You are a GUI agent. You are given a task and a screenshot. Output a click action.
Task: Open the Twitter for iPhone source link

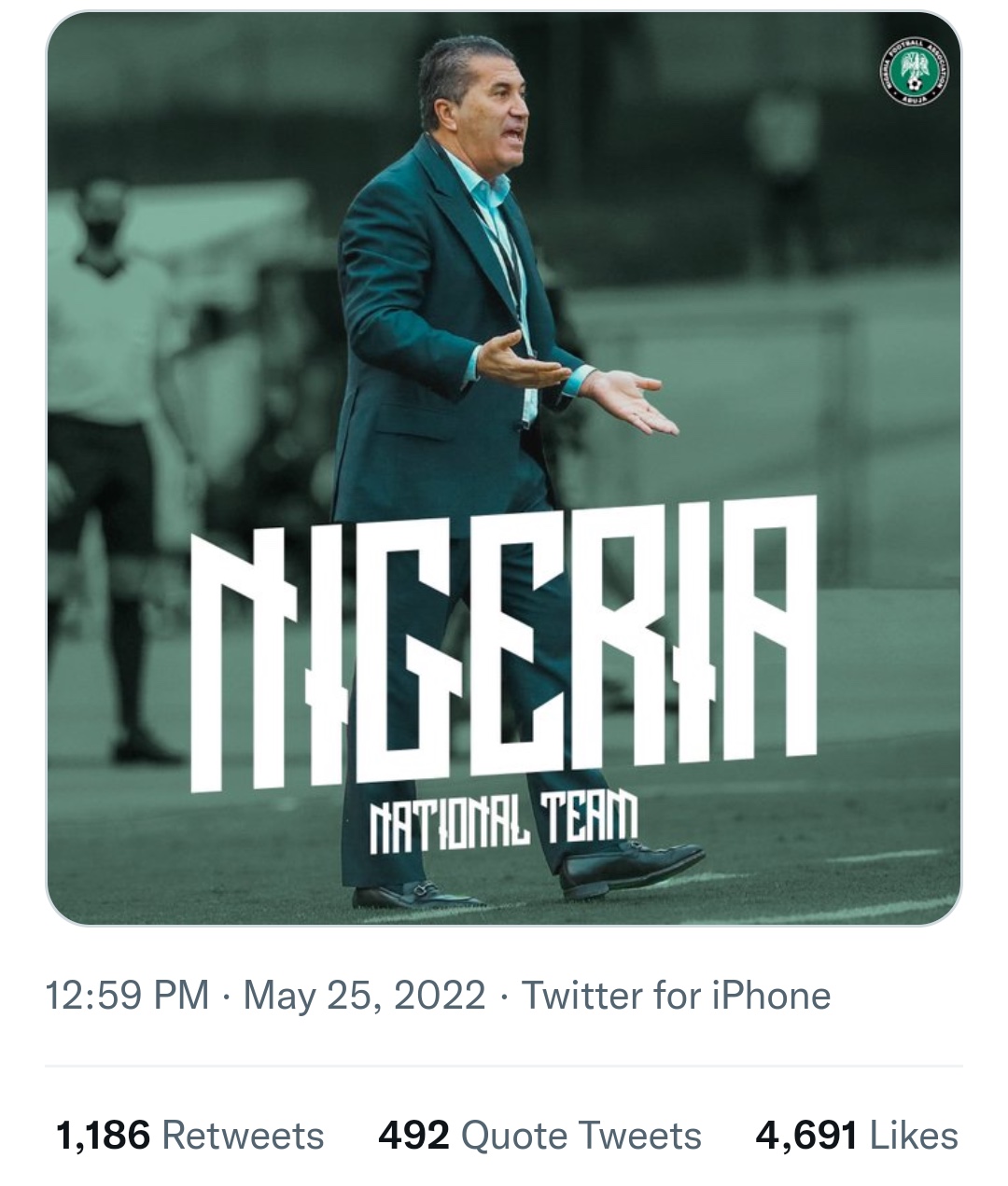676,996
